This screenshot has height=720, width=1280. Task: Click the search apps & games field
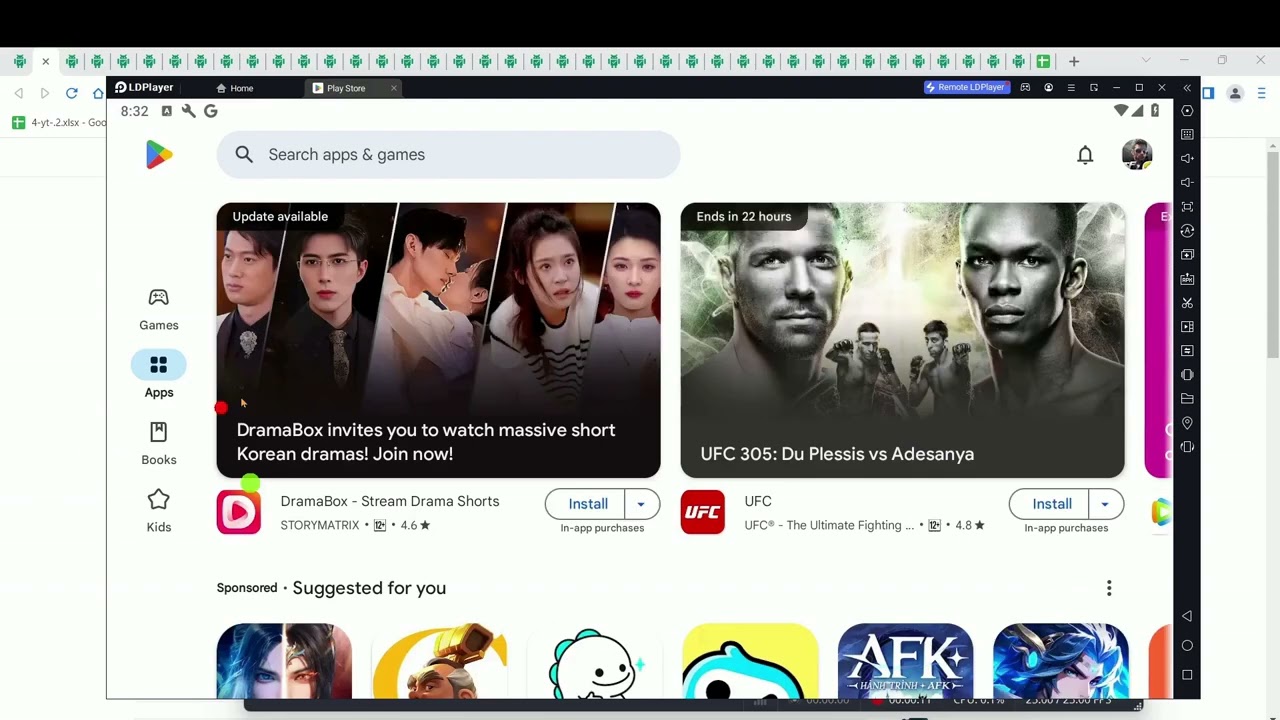coord(448,155)
